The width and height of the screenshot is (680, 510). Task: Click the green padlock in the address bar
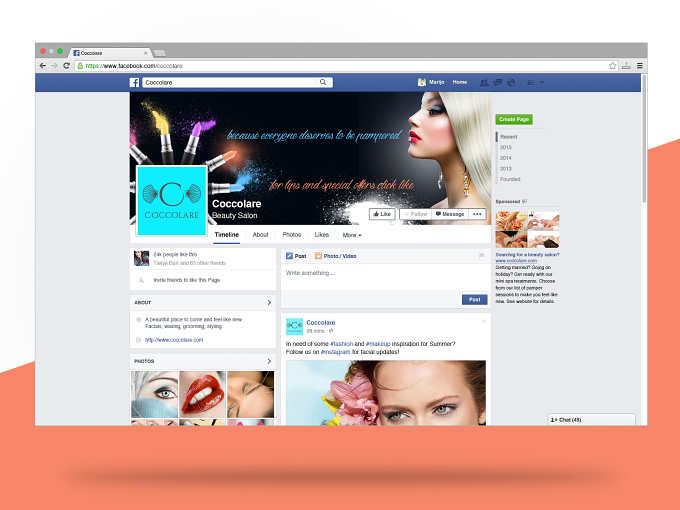(80, 65)
